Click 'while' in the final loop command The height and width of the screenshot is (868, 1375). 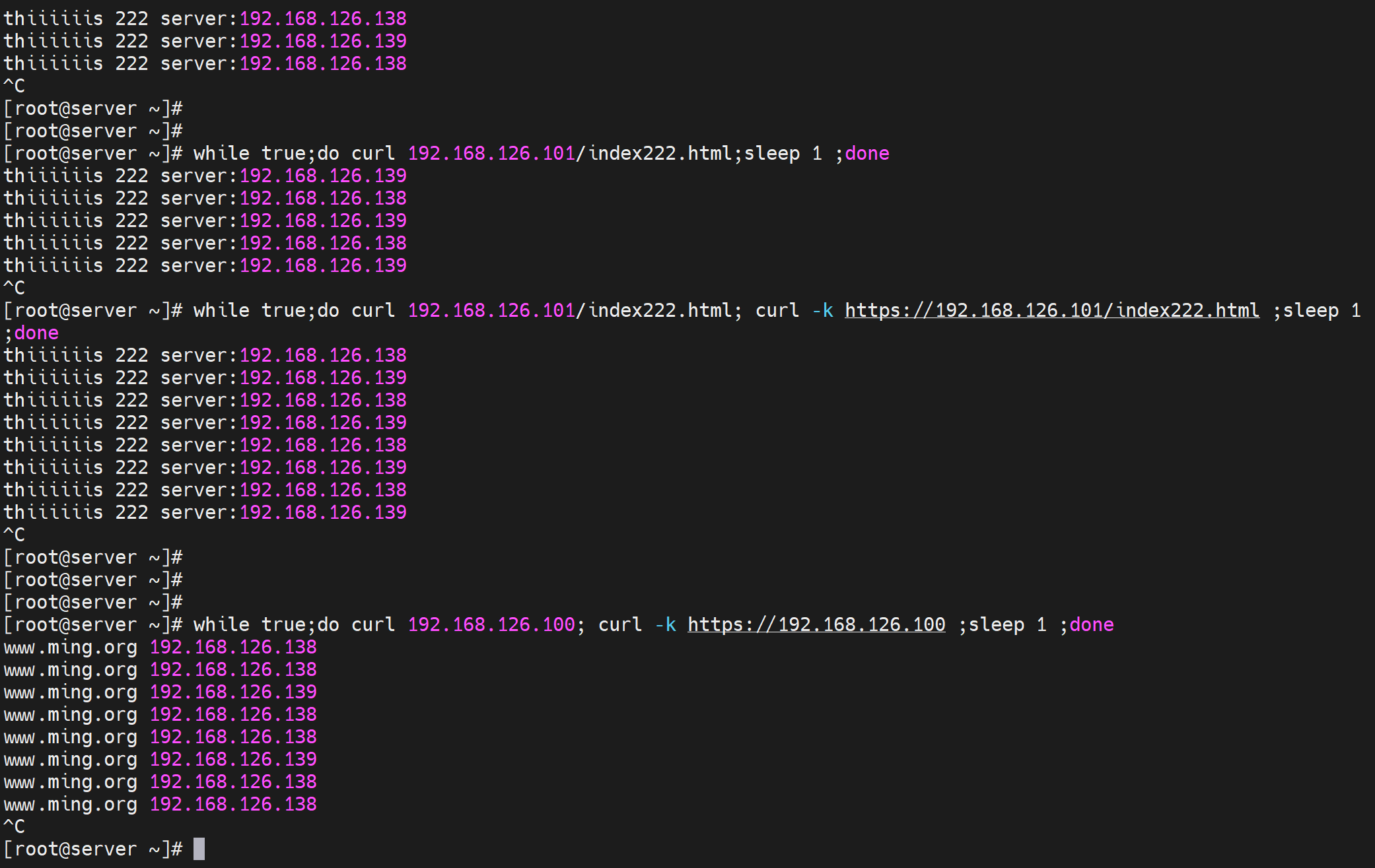pyautogui.click(x=221, y=624)
